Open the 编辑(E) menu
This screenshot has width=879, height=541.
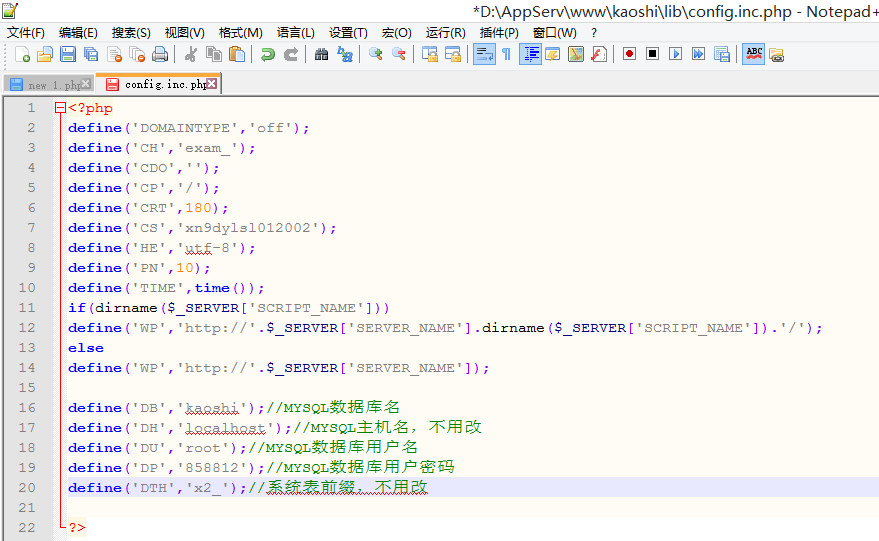tap(78, 33)
